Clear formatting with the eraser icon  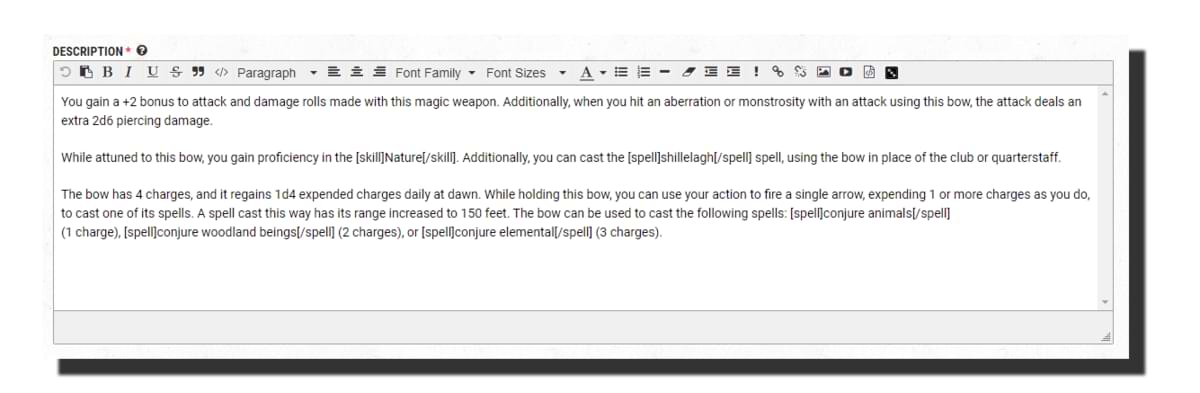coord(688,72)
